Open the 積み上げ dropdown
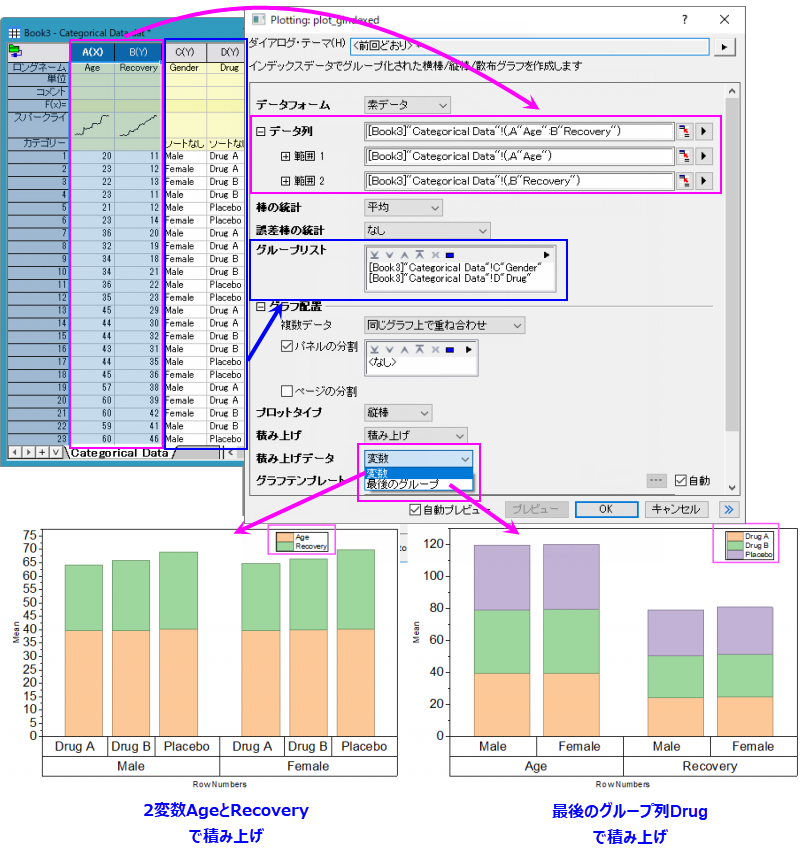 (x=416, y=436)
